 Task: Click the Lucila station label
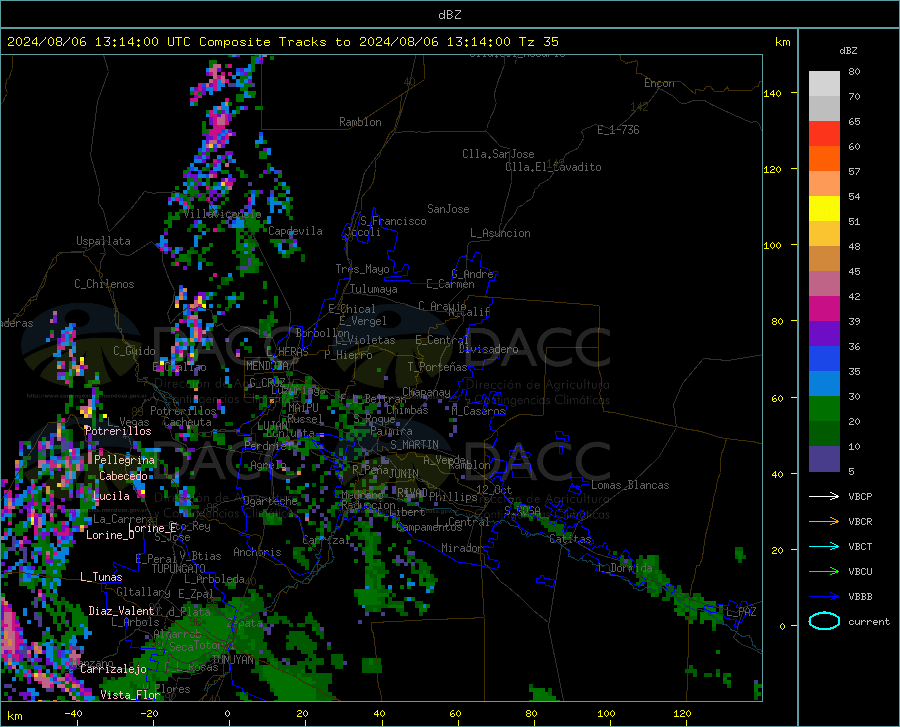click(x=111, y=496)
